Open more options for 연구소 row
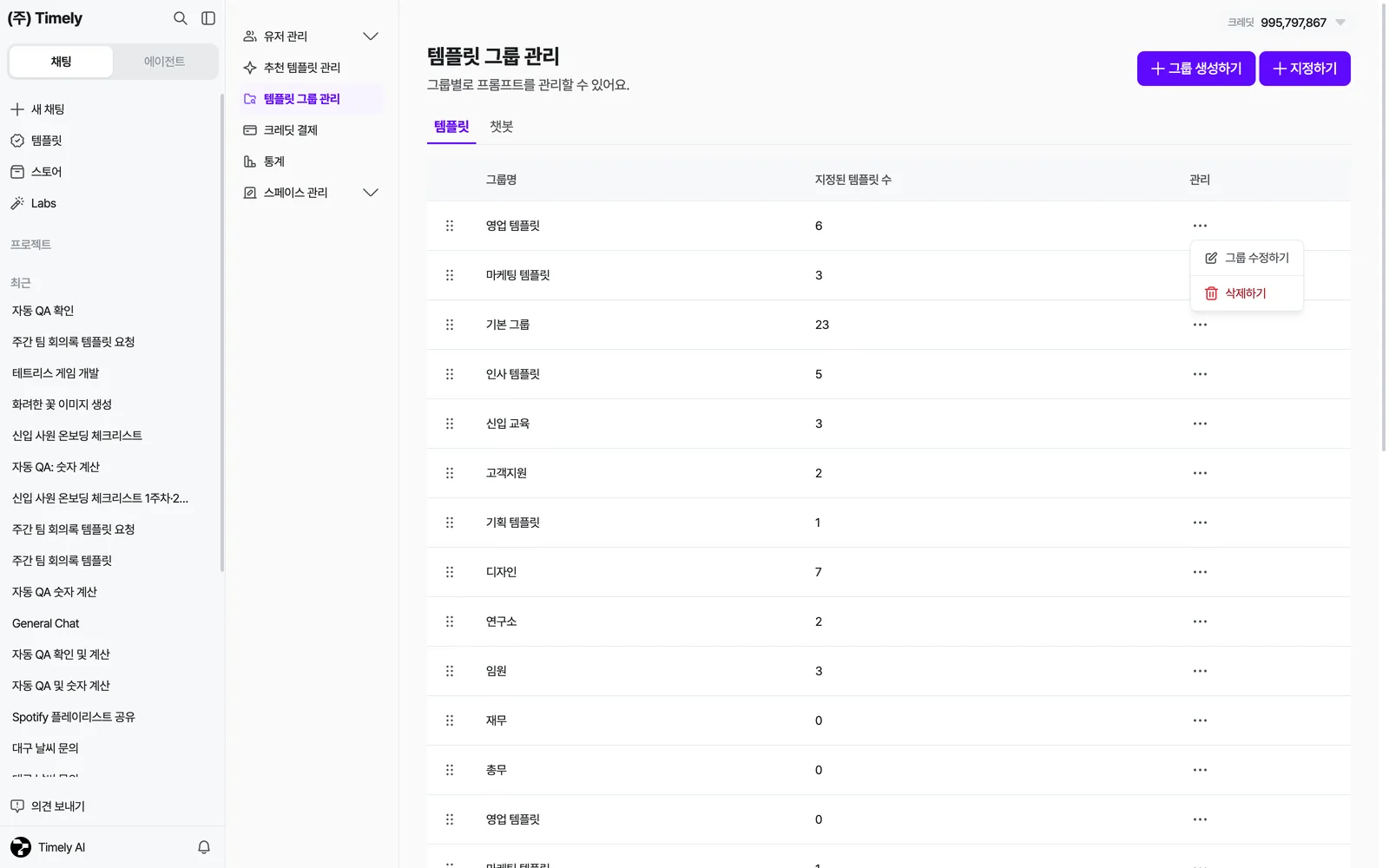The image size is (1389, 868). 1200,621
